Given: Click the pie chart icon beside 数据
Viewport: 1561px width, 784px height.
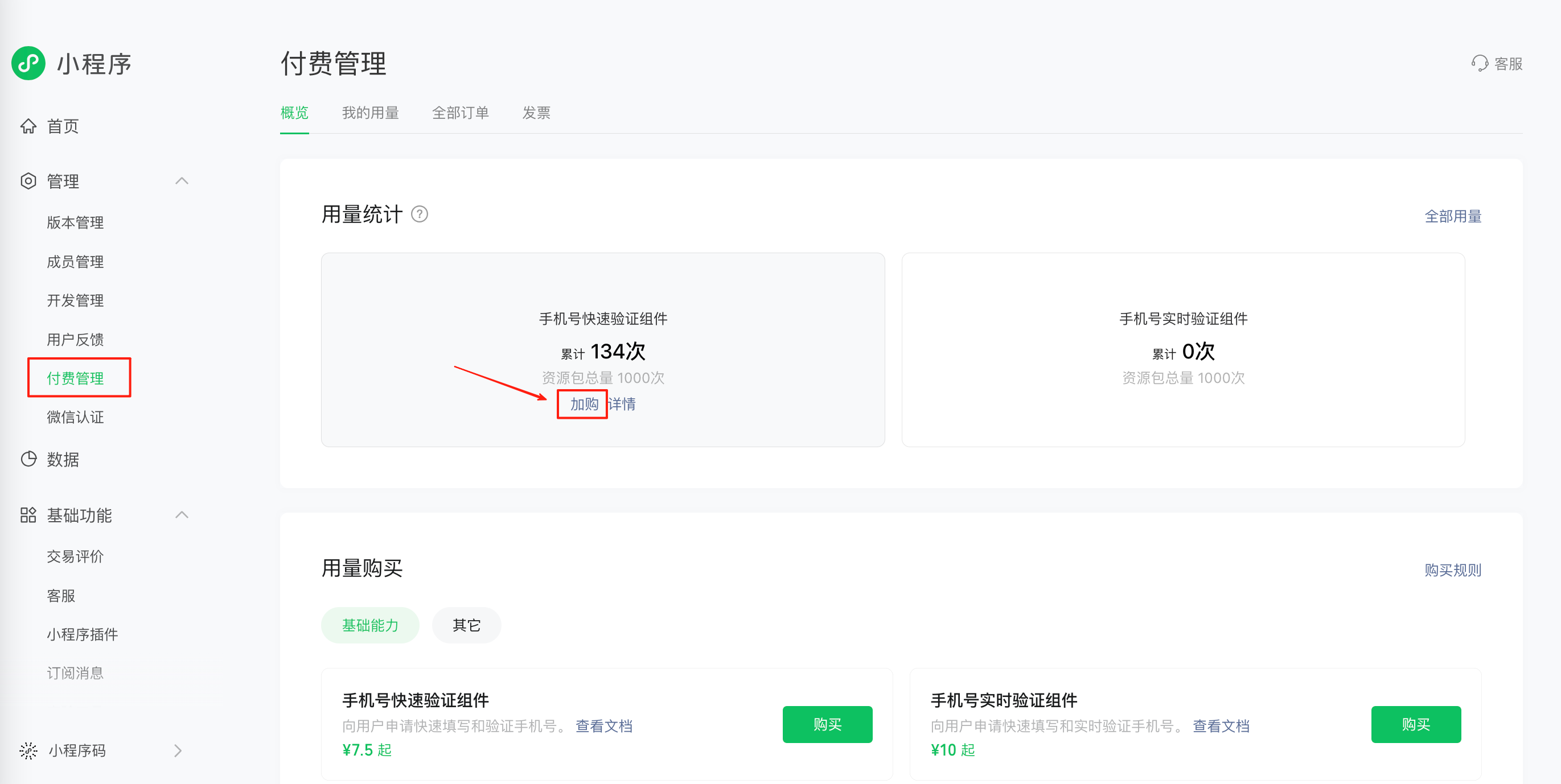Looking at the screenshot, I should point(28,459).
